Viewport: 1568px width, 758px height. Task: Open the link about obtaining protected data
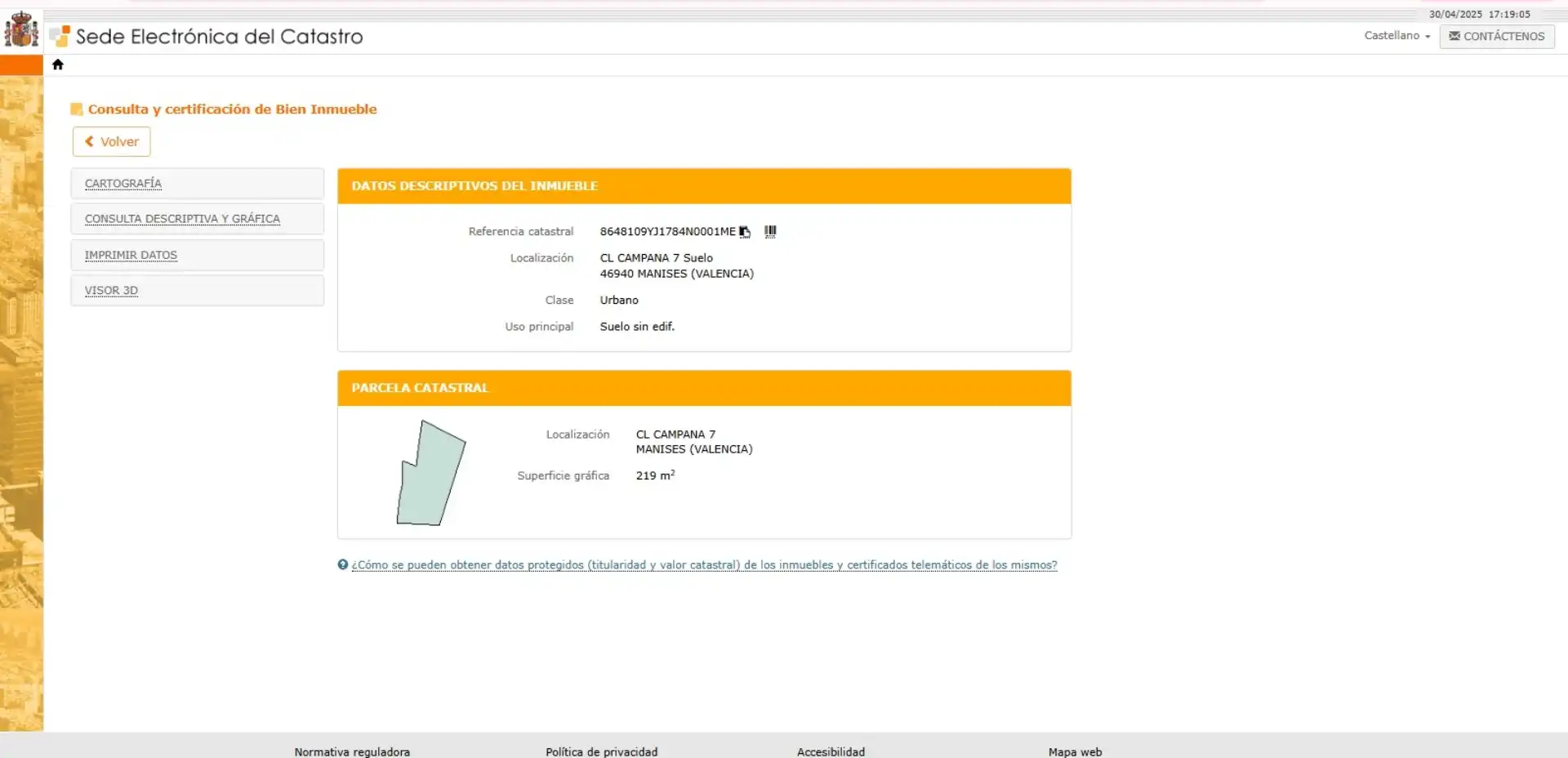pyautogui.click(x=704, y=565)
